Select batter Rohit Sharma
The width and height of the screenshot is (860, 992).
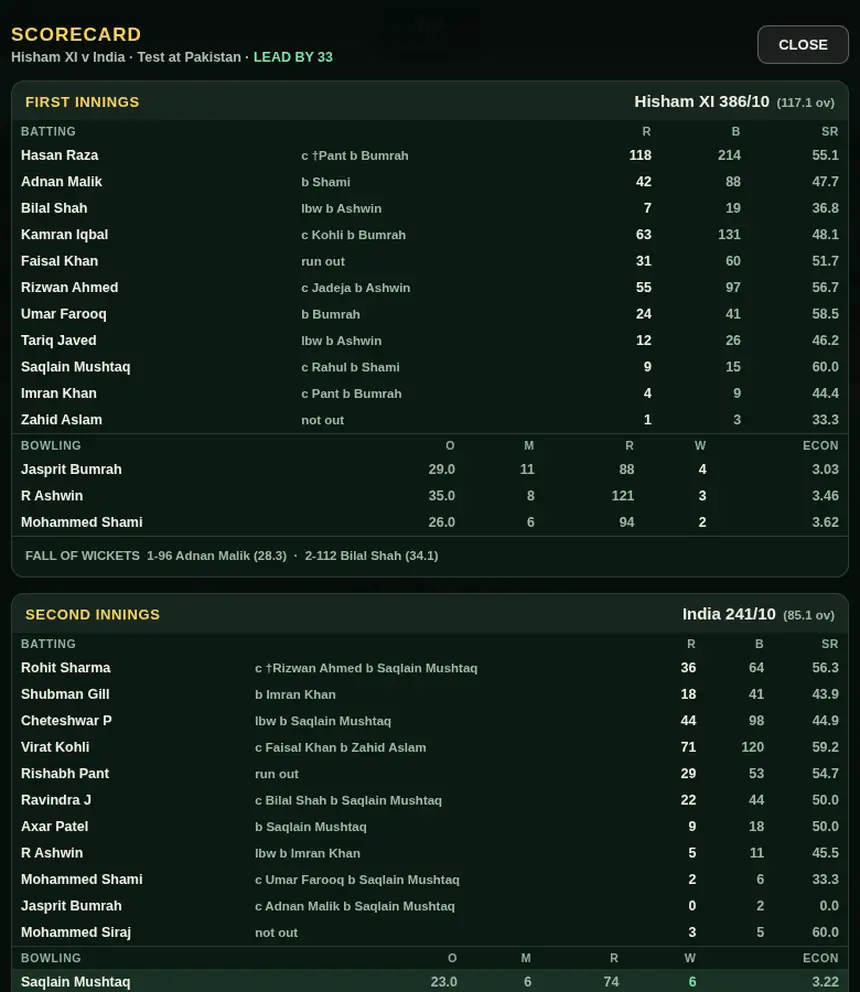click(x=66, y=667)
